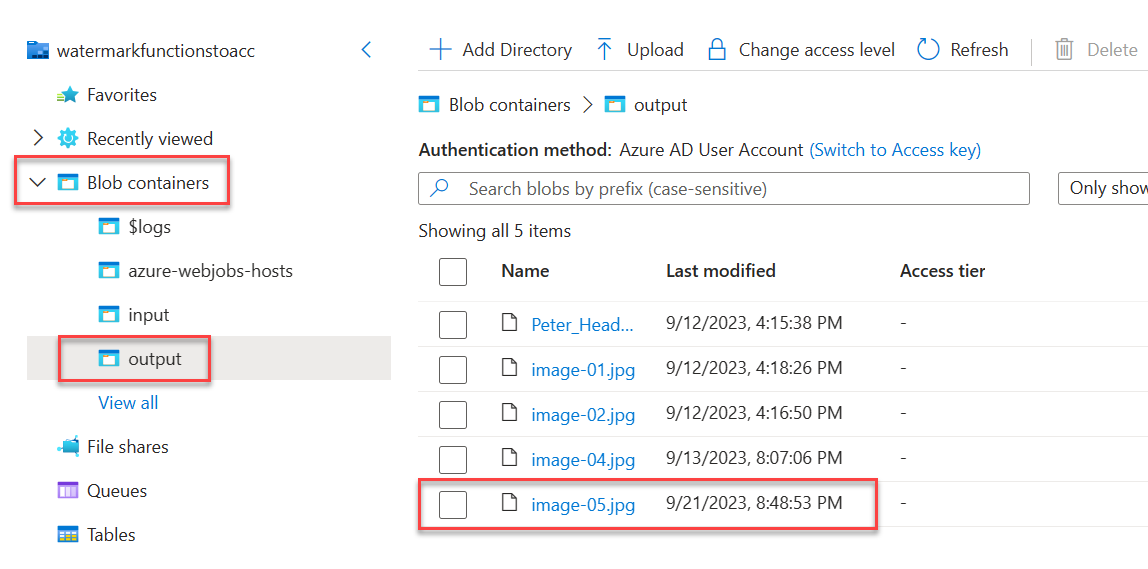Screen dimensions: 1148x569
Task: Select output container in sidebar tree
Action: pos(154,359)
